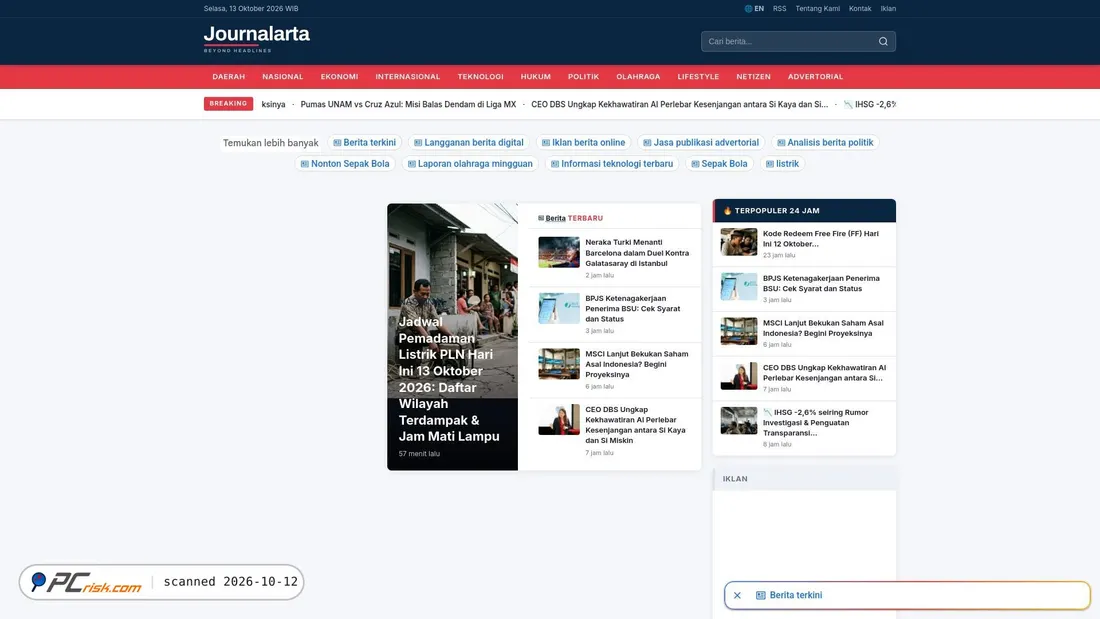Click Kode Redeem Free Fire thumbnail

point(739,242)
